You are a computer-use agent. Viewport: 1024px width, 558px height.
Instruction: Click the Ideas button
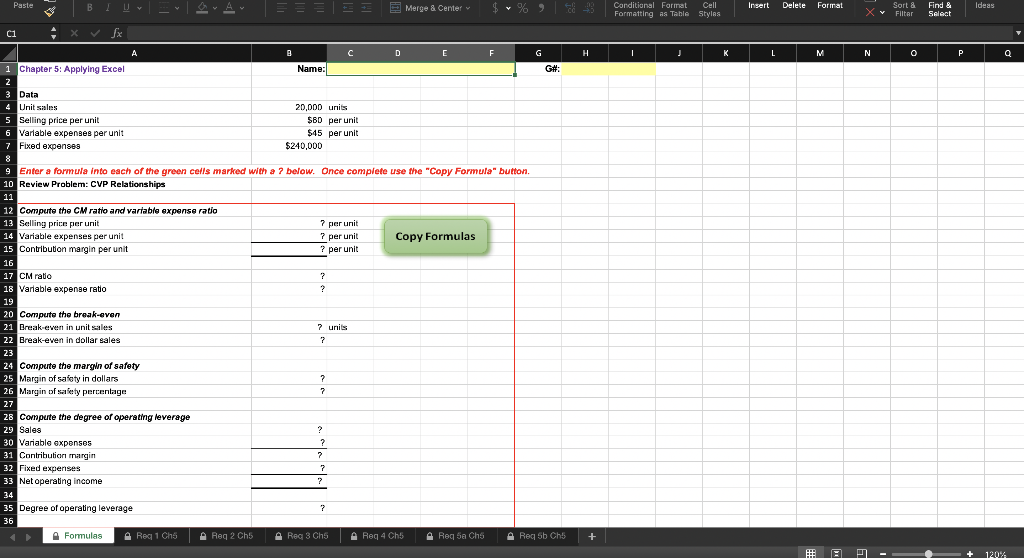tap(985, 5)
